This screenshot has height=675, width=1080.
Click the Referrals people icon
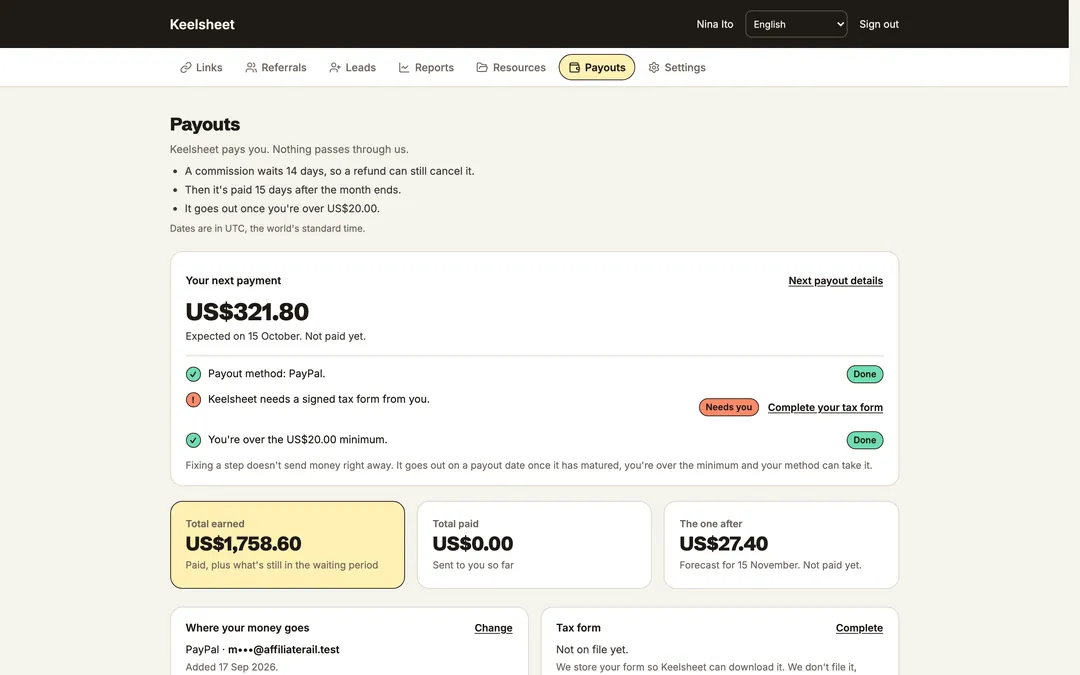pos(251,68)
